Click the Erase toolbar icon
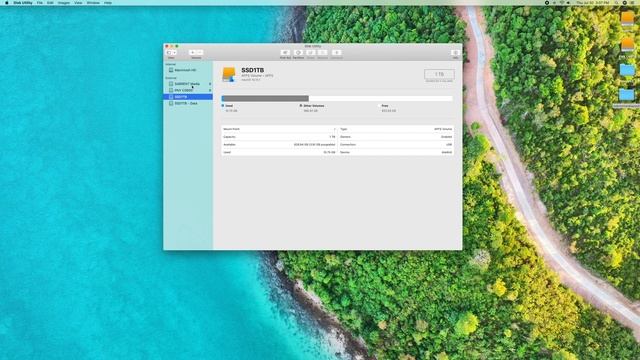 311,53
